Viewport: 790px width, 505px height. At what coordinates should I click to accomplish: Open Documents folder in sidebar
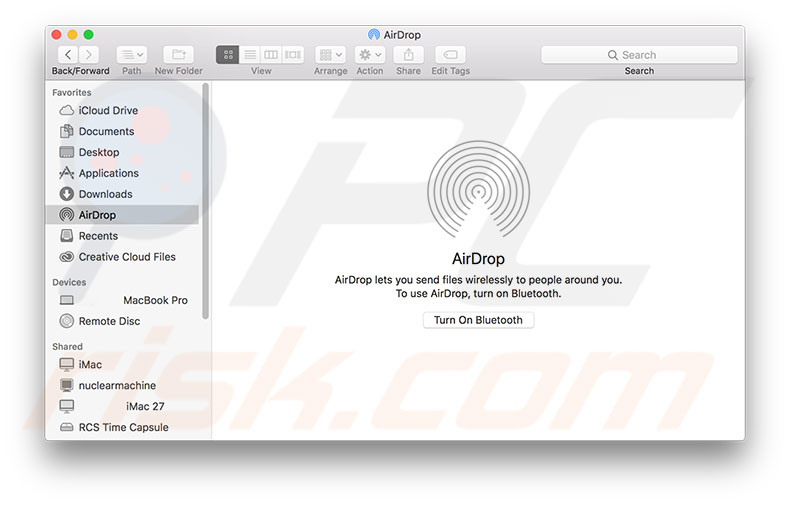tap(122, 132)
